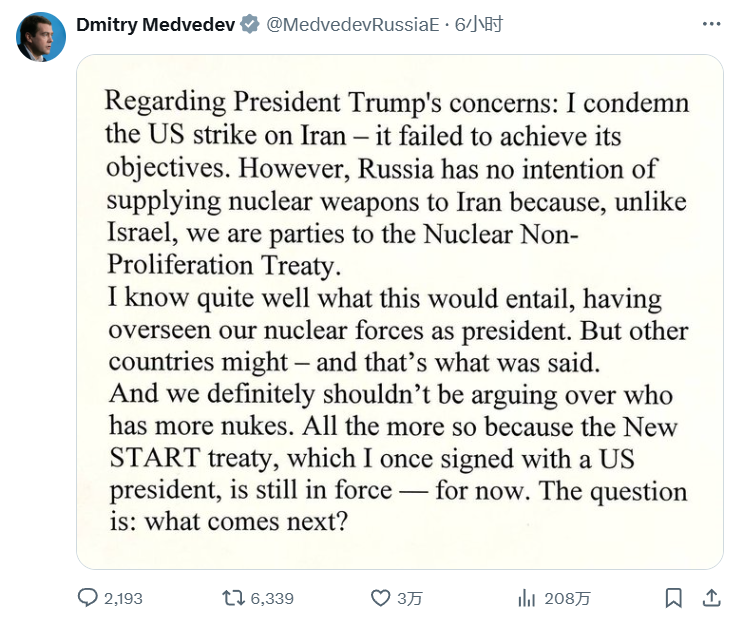Screen dimensions: 732x622
Task: Open post analytics via bar chart icon
Action: (527, 597)
